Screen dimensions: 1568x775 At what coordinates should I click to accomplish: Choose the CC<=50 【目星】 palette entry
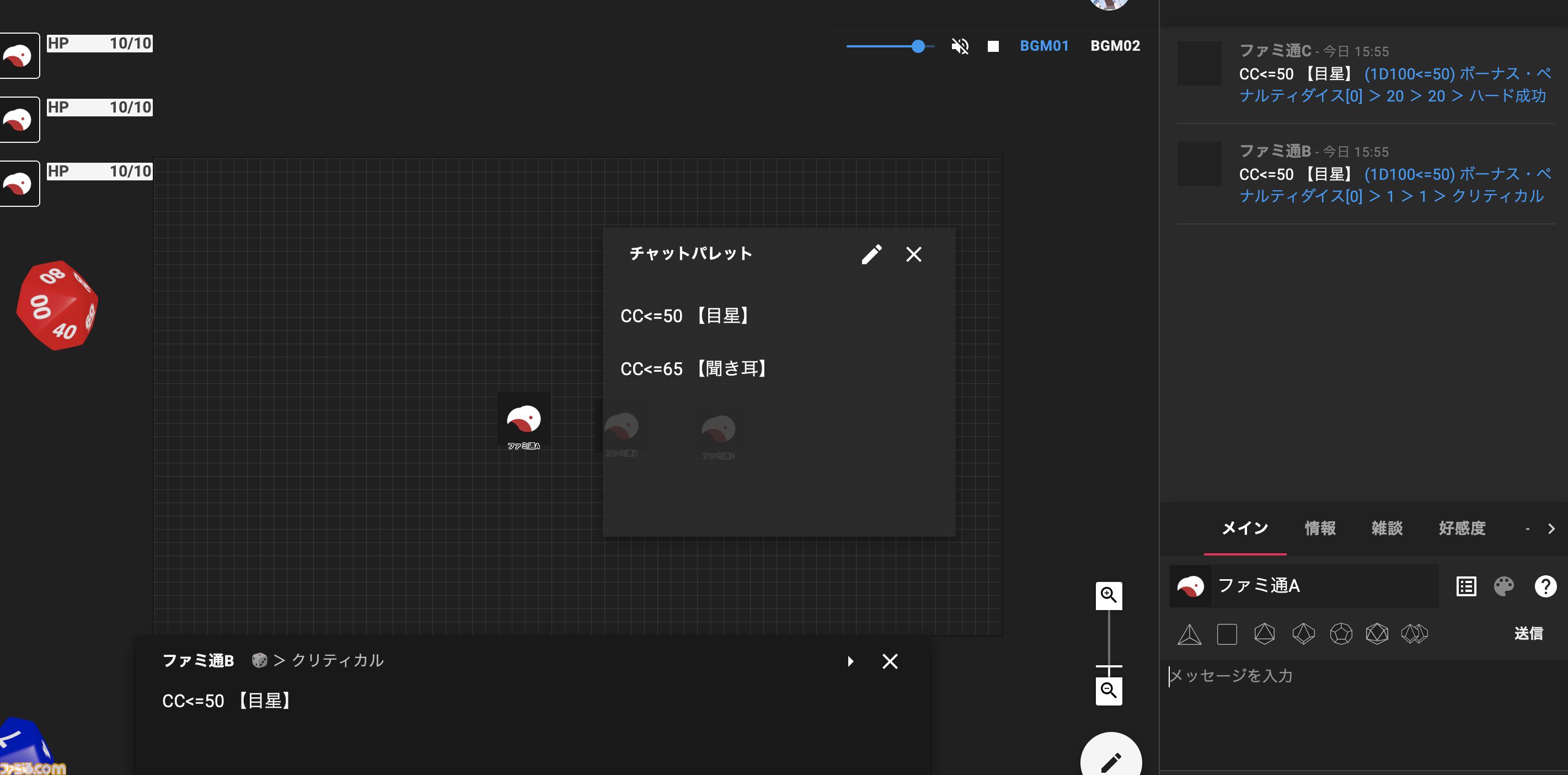[779, 316]
